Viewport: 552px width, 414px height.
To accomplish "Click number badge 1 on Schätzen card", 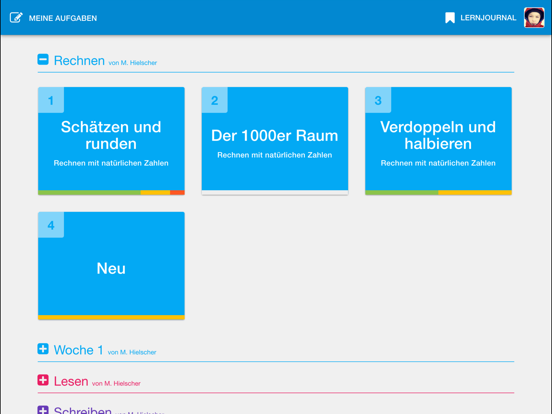I will (51, 100).
